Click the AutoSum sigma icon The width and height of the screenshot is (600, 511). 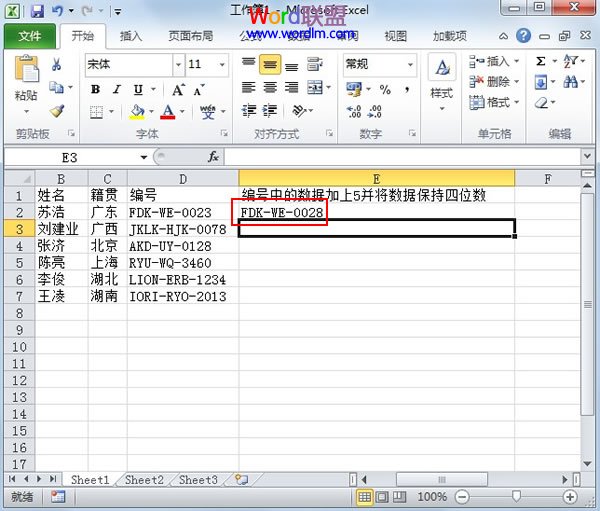coord(541,62)
